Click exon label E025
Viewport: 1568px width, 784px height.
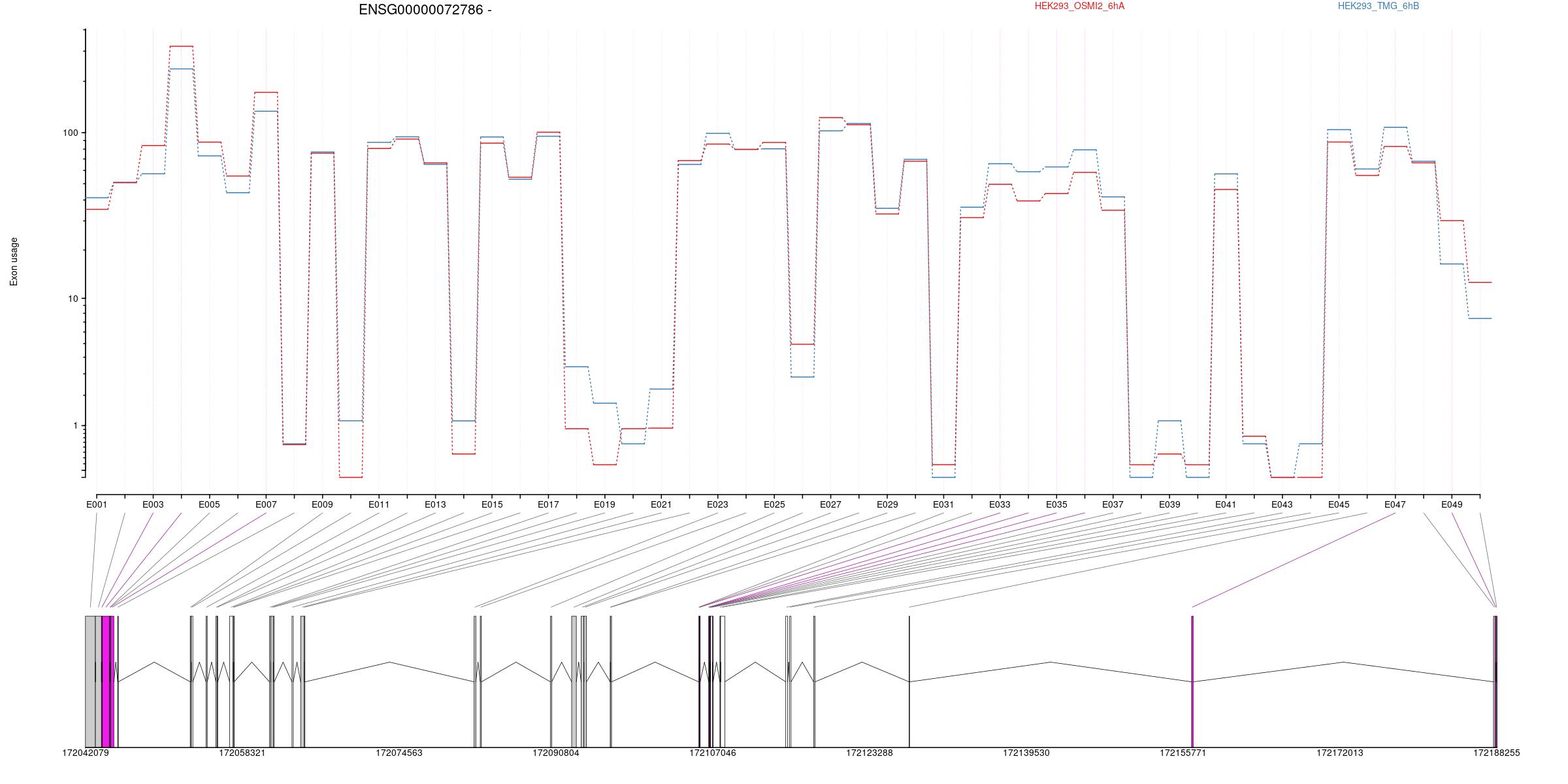pos(774,504)
